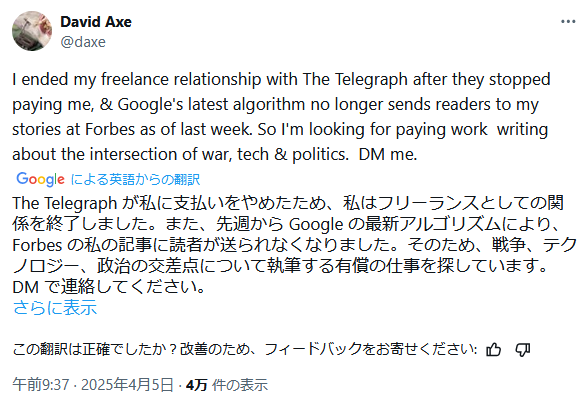Click the thumbs down translation feedback icon
The height and width of the screenshot is (405, 588).
pyautogui.click(x=522, y=350)
